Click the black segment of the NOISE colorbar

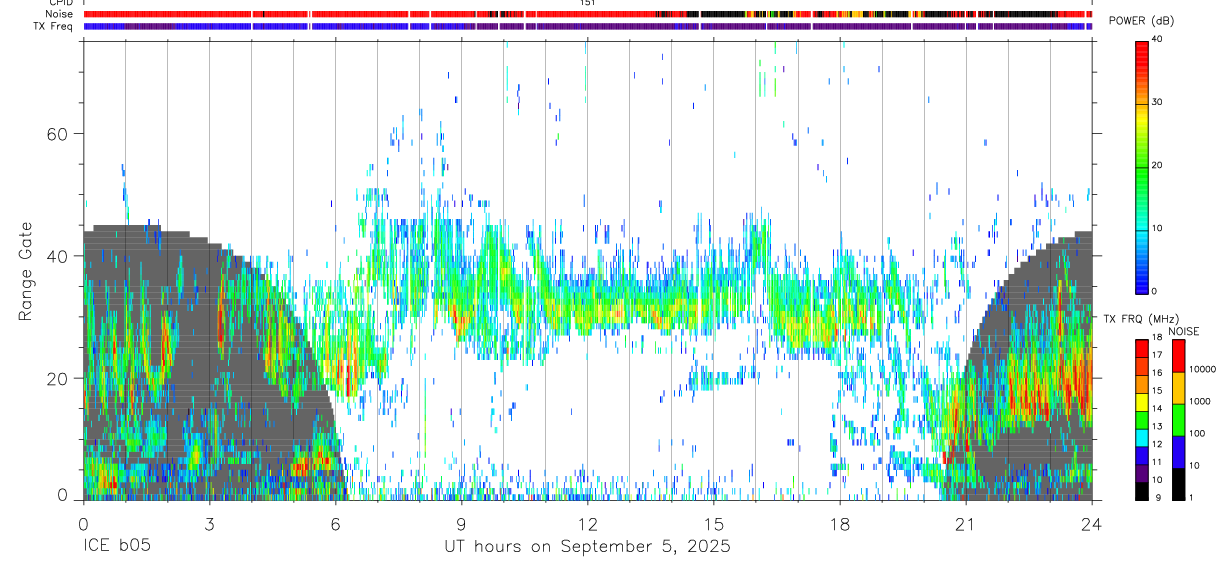1178,484
